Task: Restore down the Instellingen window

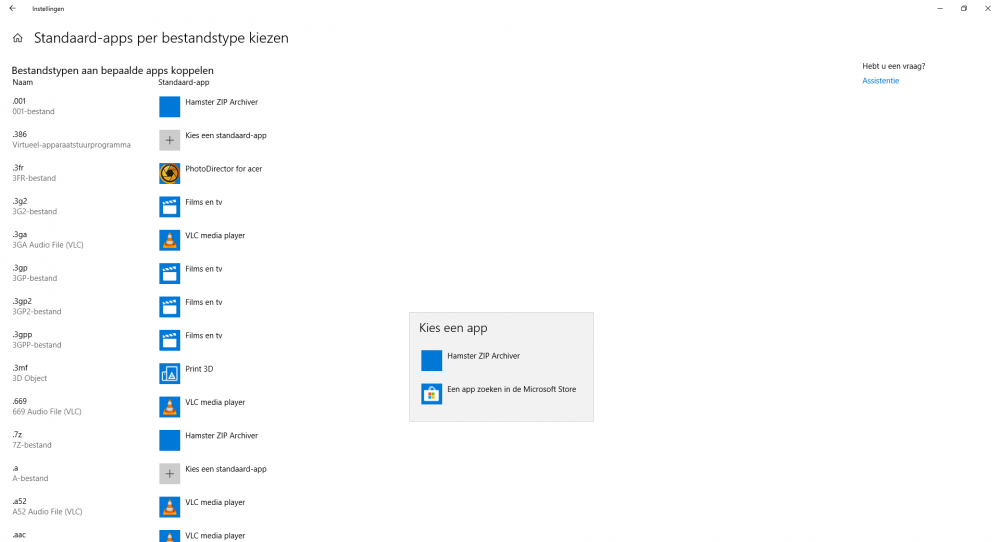Action: click(964, 8)
